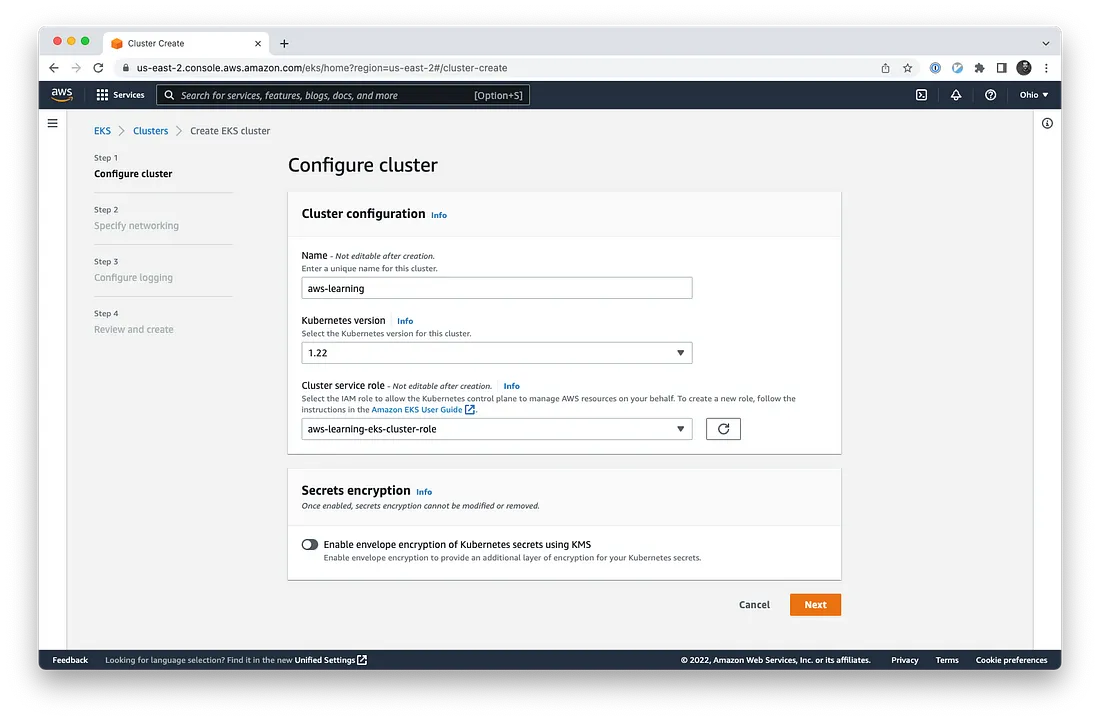Toggle the hamburger side navigation menu
Viewport: 1100px width, 721px height.
pyautogui.click(x=53, y=123)
